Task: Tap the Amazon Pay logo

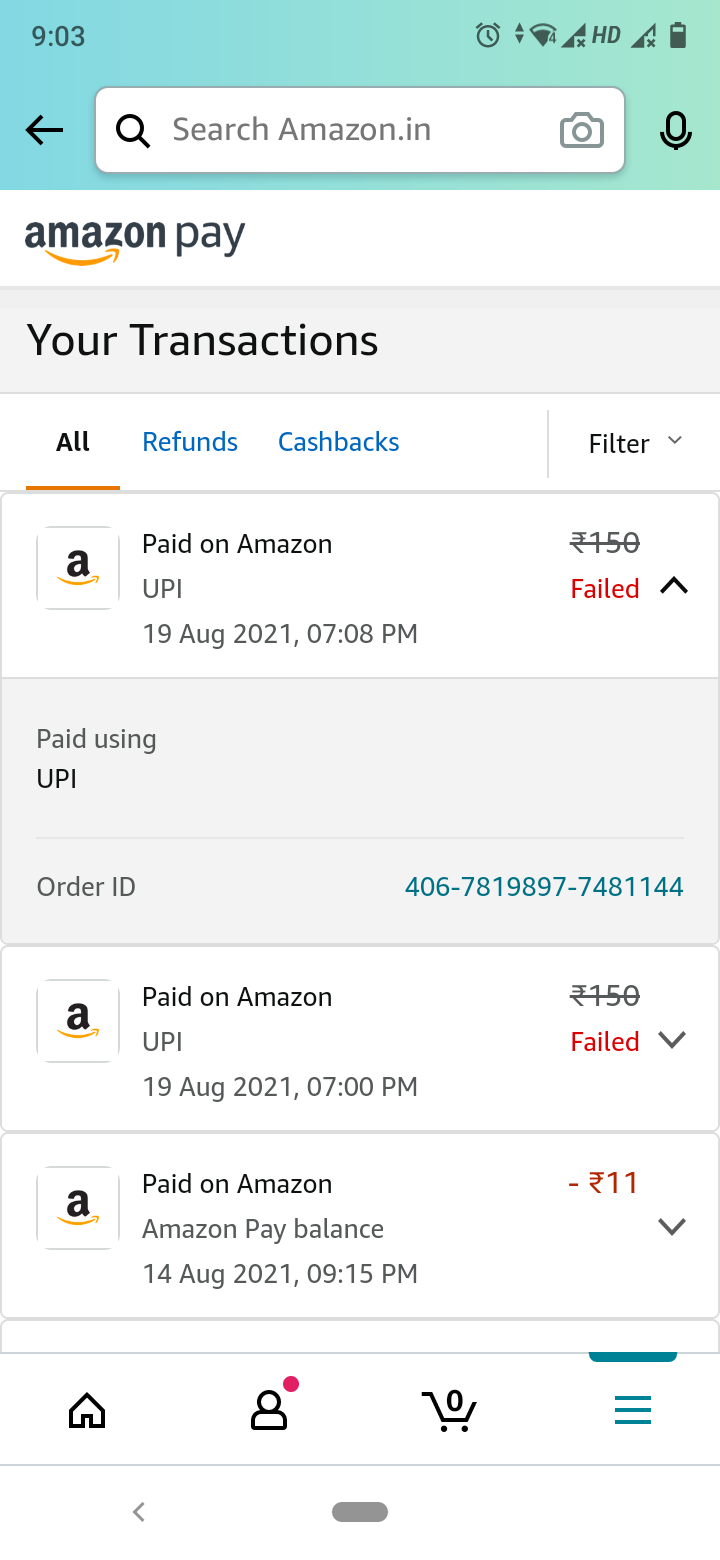Action: click(x=135, y=240)
